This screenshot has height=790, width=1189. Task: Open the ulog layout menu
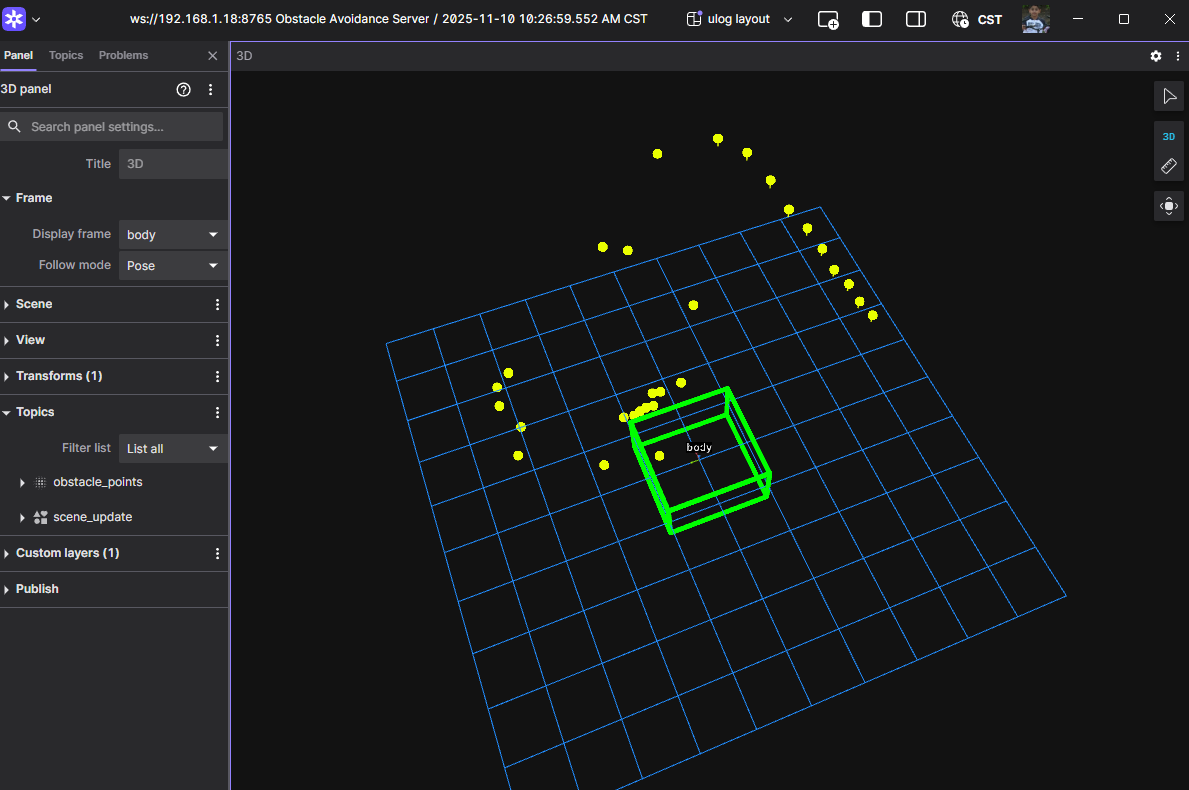(x=740, y=19)
